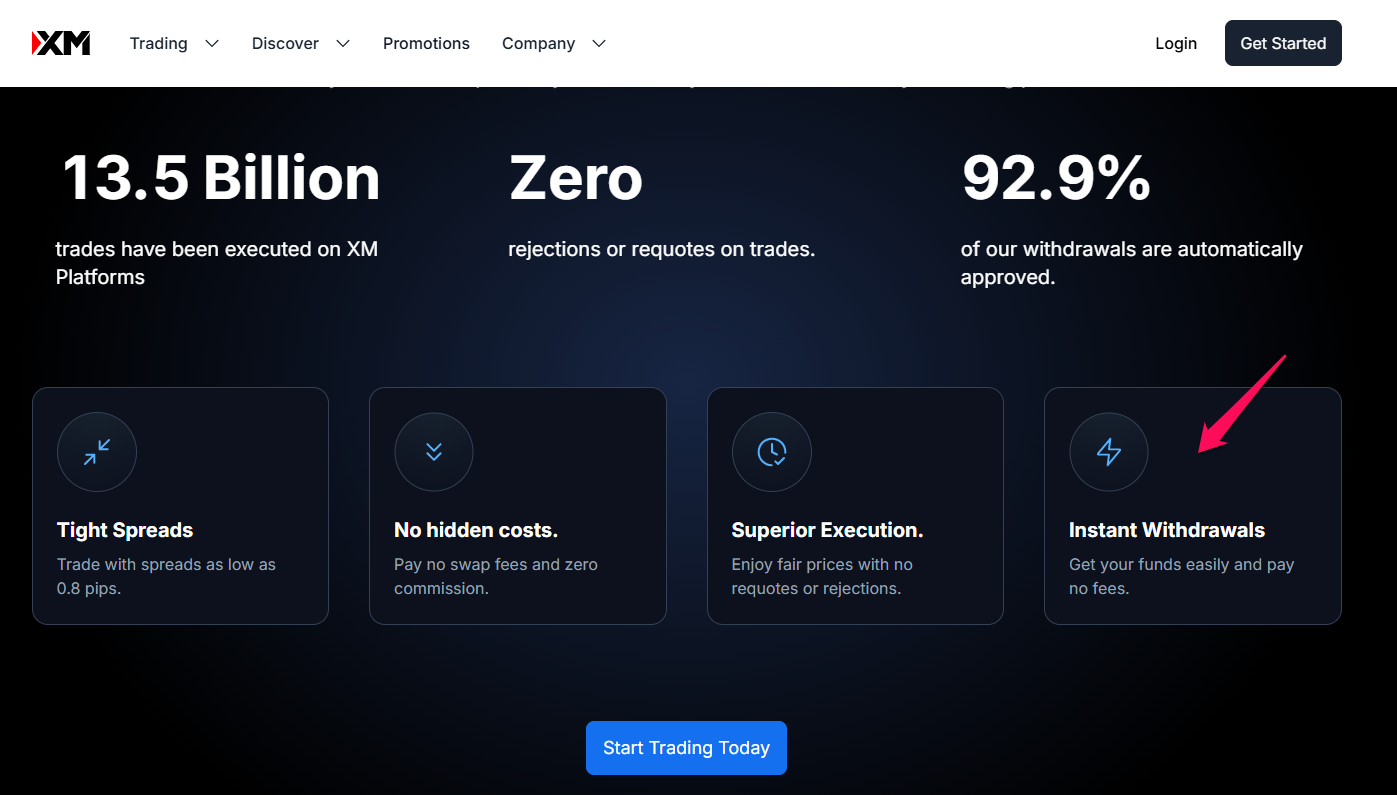Click the Get Started button

click(1283, 43)
